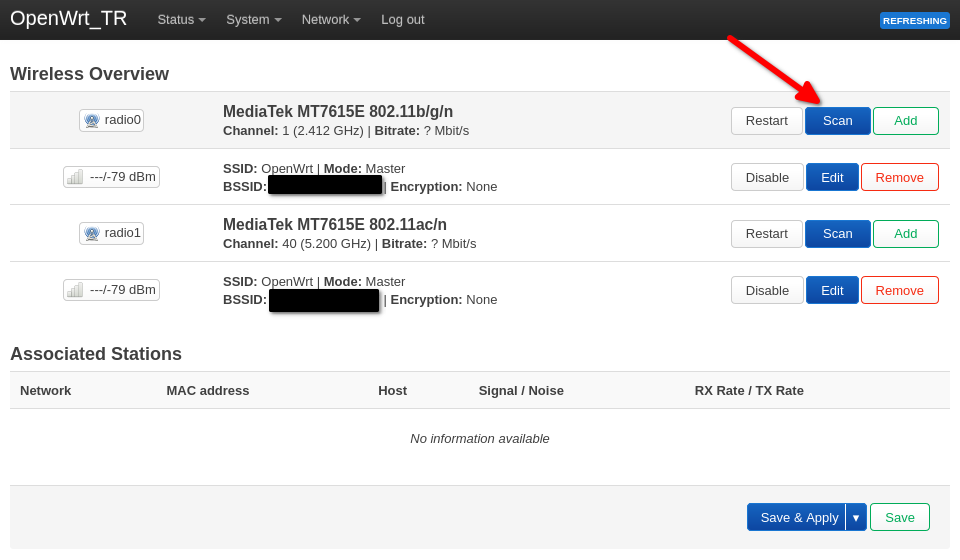Viewport: 960px width, 560px height.
Task: Click signal strength badge under radio0
Action: click(111, 177)
